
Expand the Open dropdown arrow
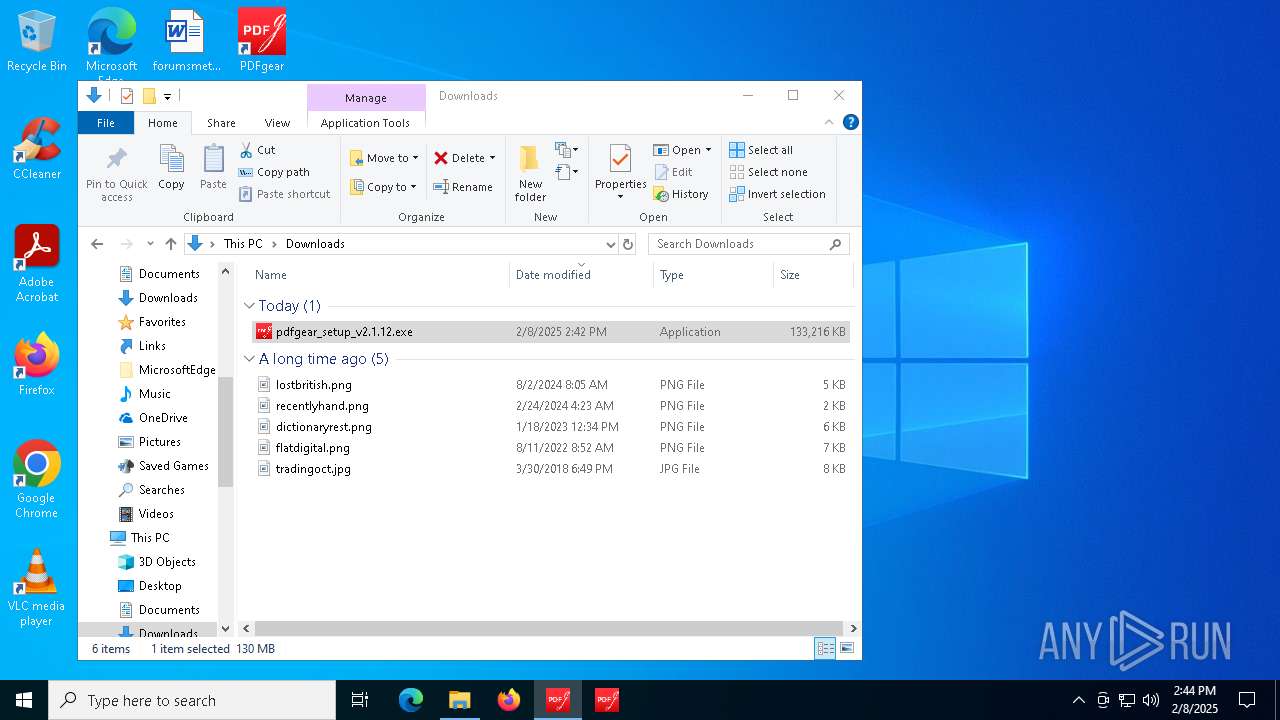point(708,150)
